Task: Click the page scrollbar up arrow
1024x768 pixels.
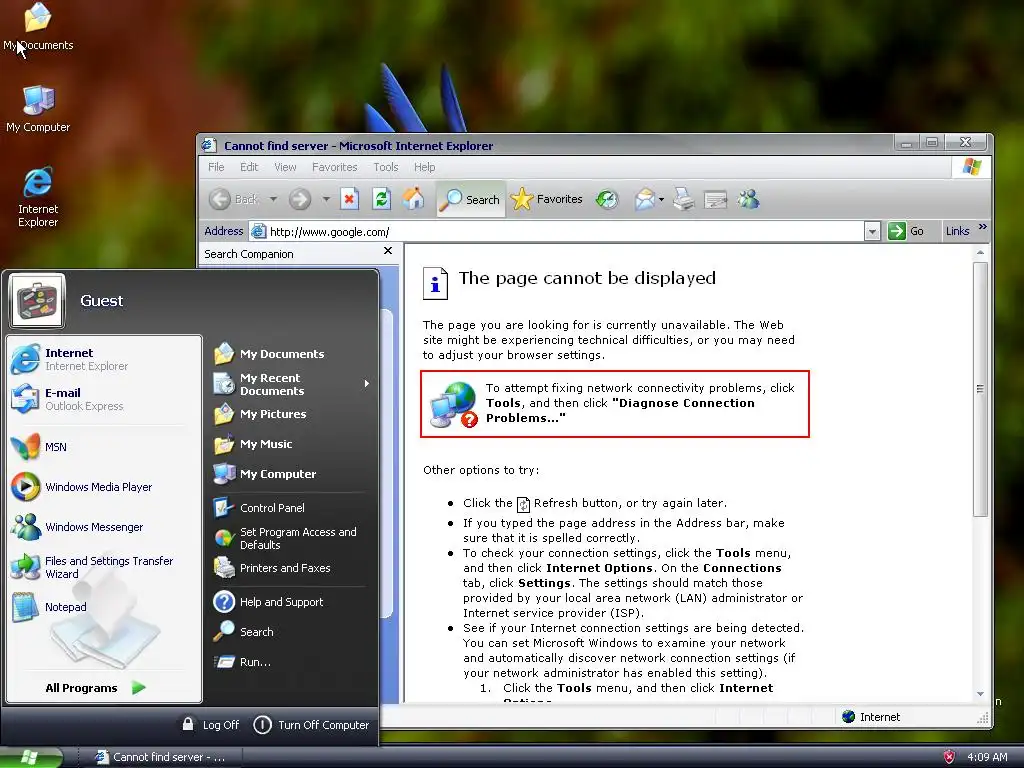Action: tap(980, 252)
